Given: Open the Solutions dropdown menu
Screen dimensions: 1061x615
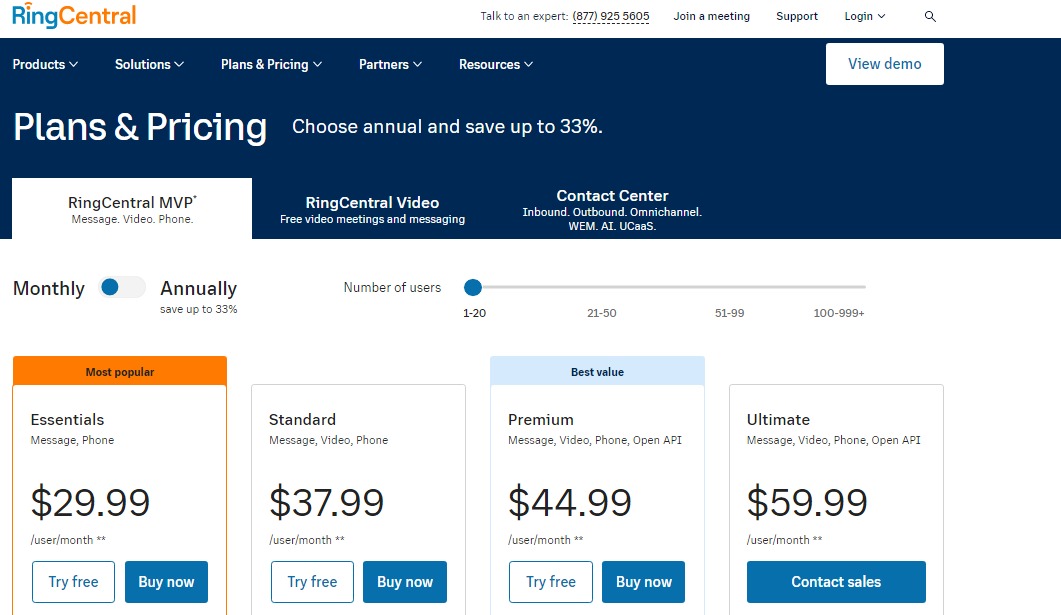Looking at the screenshot, I should click(148, 64).
